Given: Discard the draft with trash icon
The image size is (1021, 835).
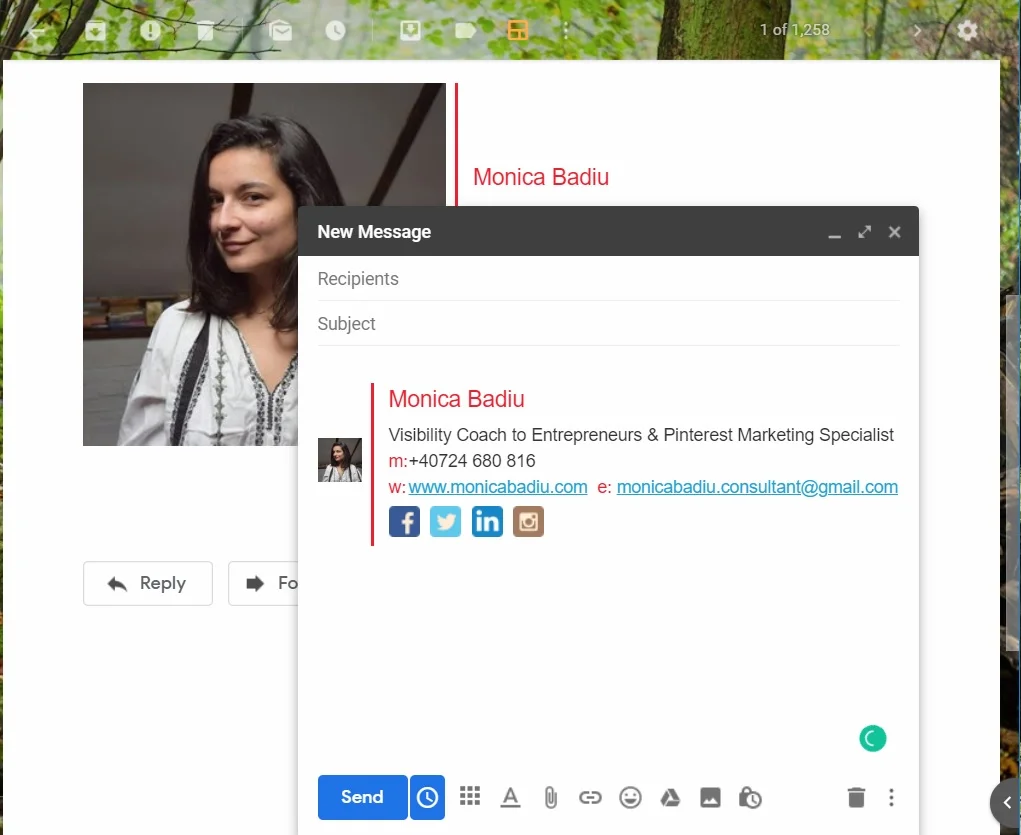Looking at the screenshot, I should (x=856, y=797).
